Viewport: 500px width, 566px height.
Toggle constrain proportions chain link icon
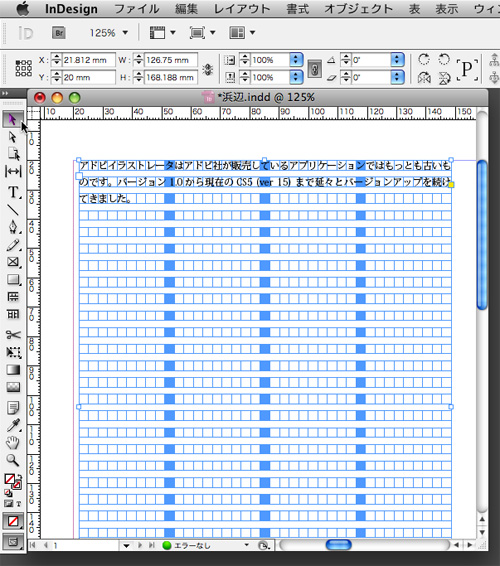[314, 69]
